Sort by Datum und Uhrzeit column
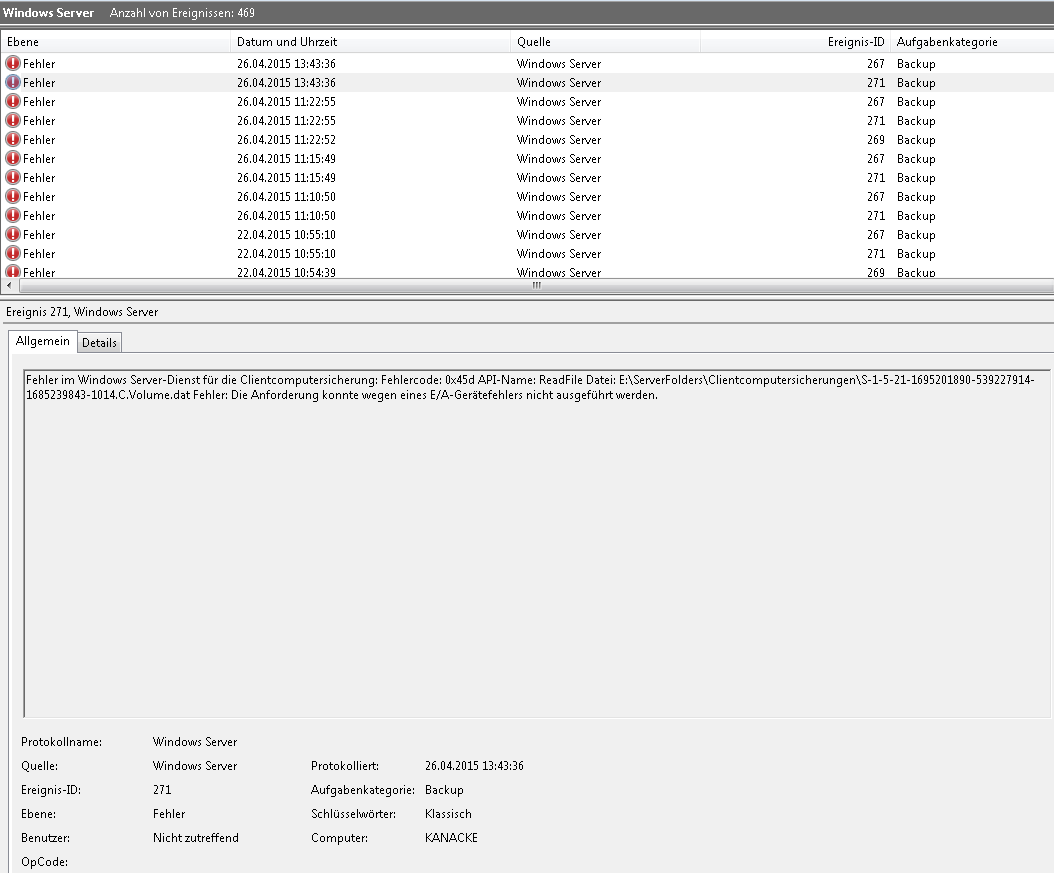The width and height of the screenshot is (1054, 873). click(x=370, y=42)
